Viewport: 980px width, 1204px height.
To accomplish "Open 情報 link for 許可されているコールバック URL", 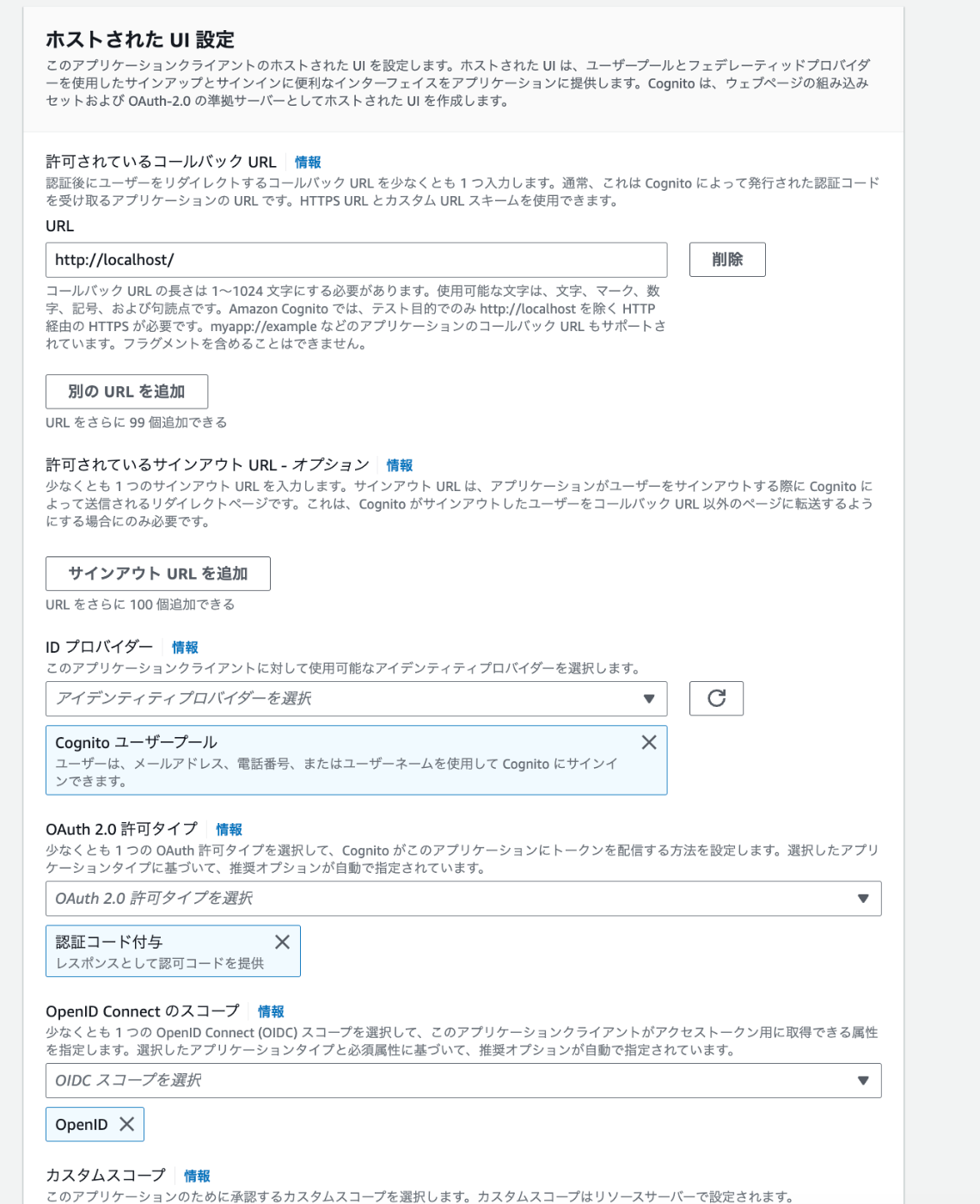I will [308, 163].
